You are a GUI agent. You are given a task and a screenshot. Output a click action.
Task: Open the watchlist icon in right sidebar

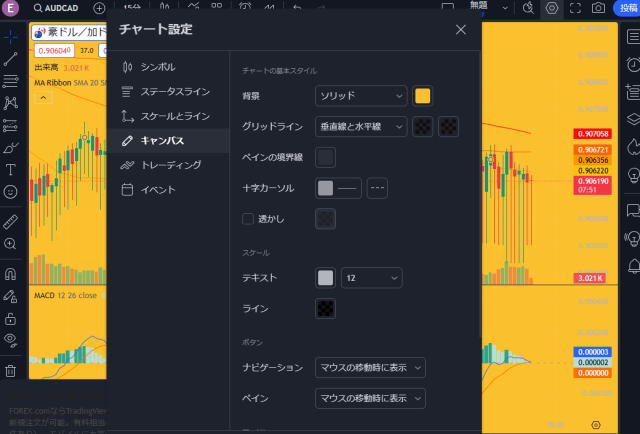click(x=633, y=37)
